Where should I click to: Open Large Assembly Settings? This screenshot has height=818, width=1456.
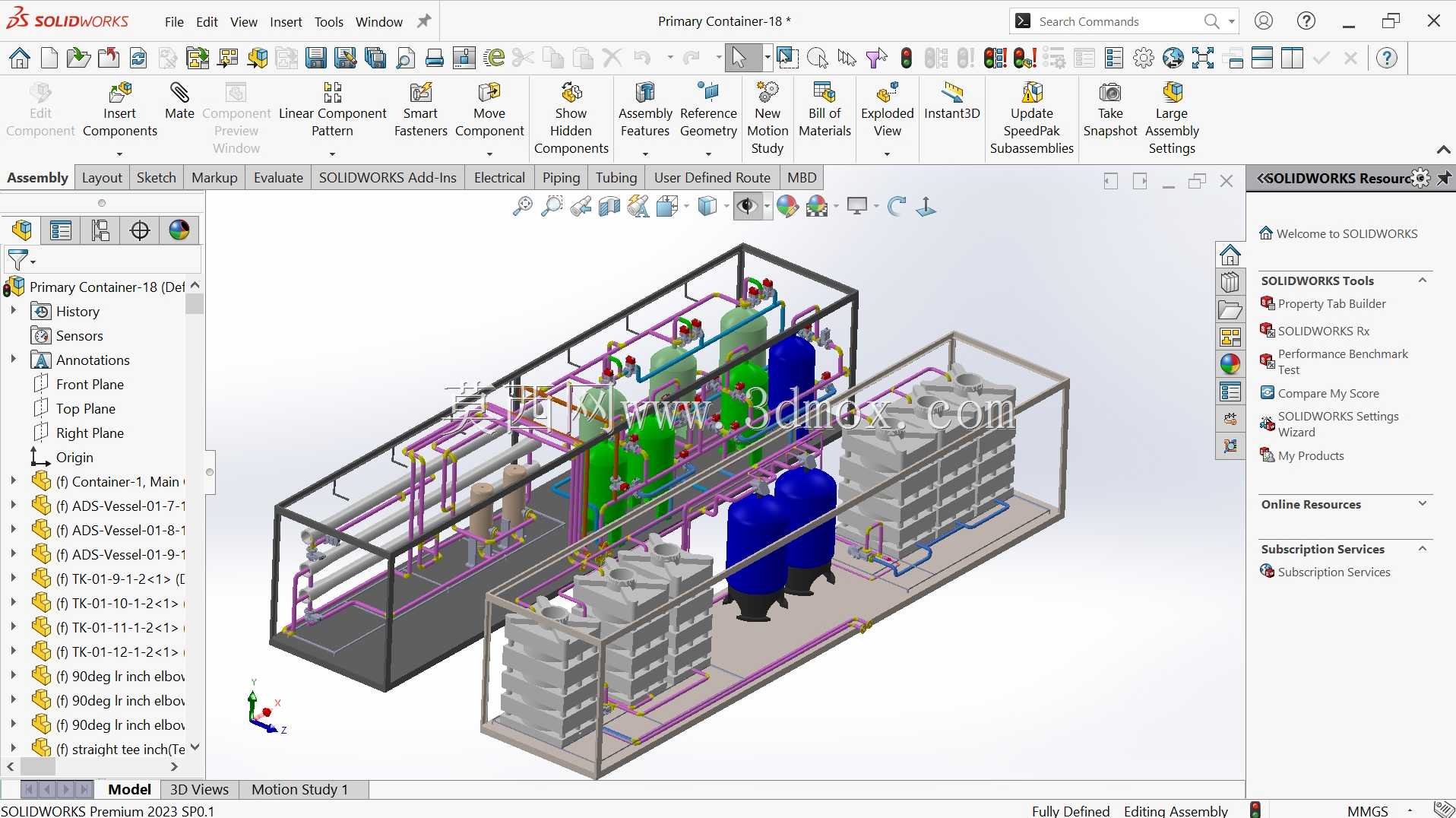(x=1172, y=119)
